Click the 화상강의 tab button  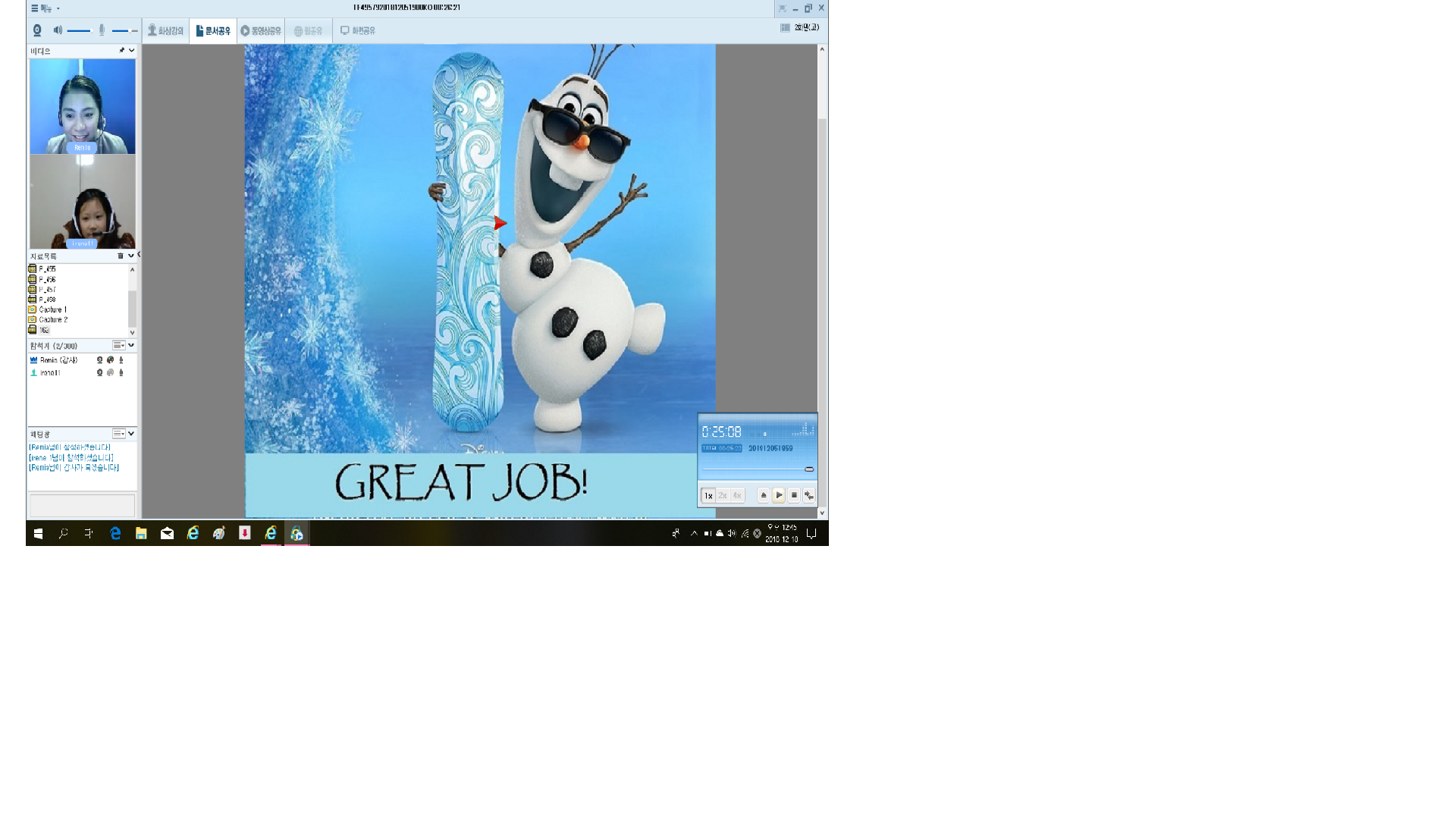(165, 31)
